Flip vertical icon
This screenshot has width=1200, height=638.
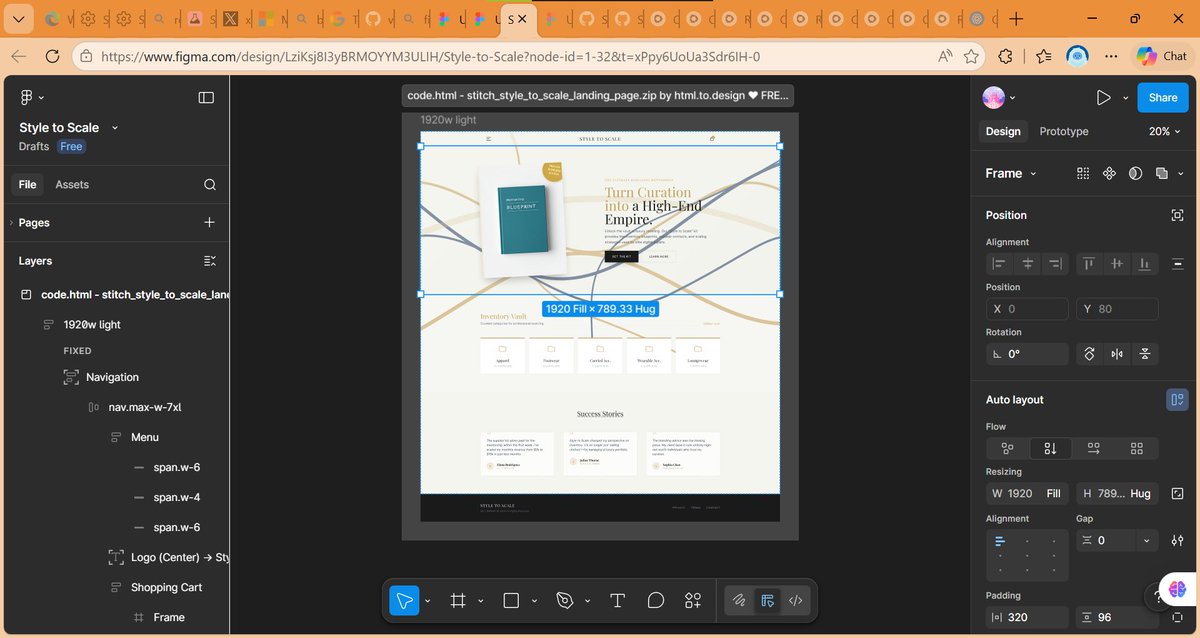pyautogui.click(x=1145, y=354)
